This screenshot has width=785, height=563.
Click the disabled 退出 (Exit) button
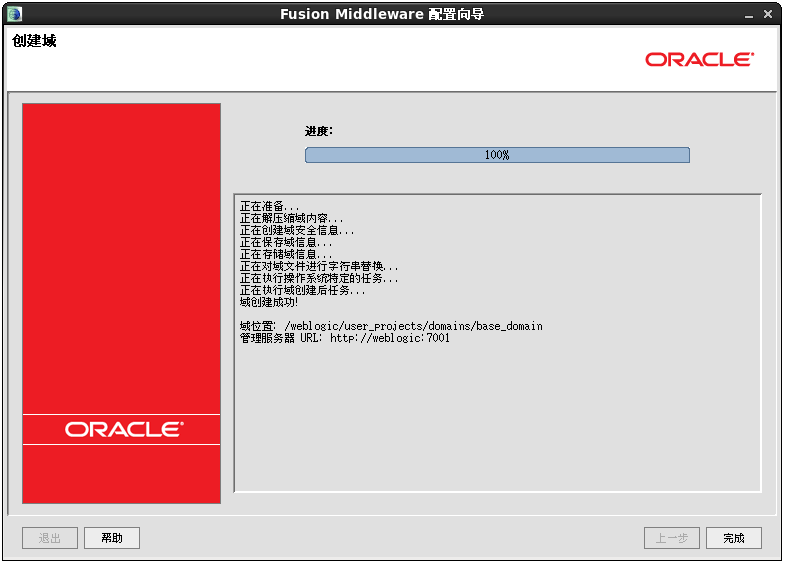click(50, 538)
